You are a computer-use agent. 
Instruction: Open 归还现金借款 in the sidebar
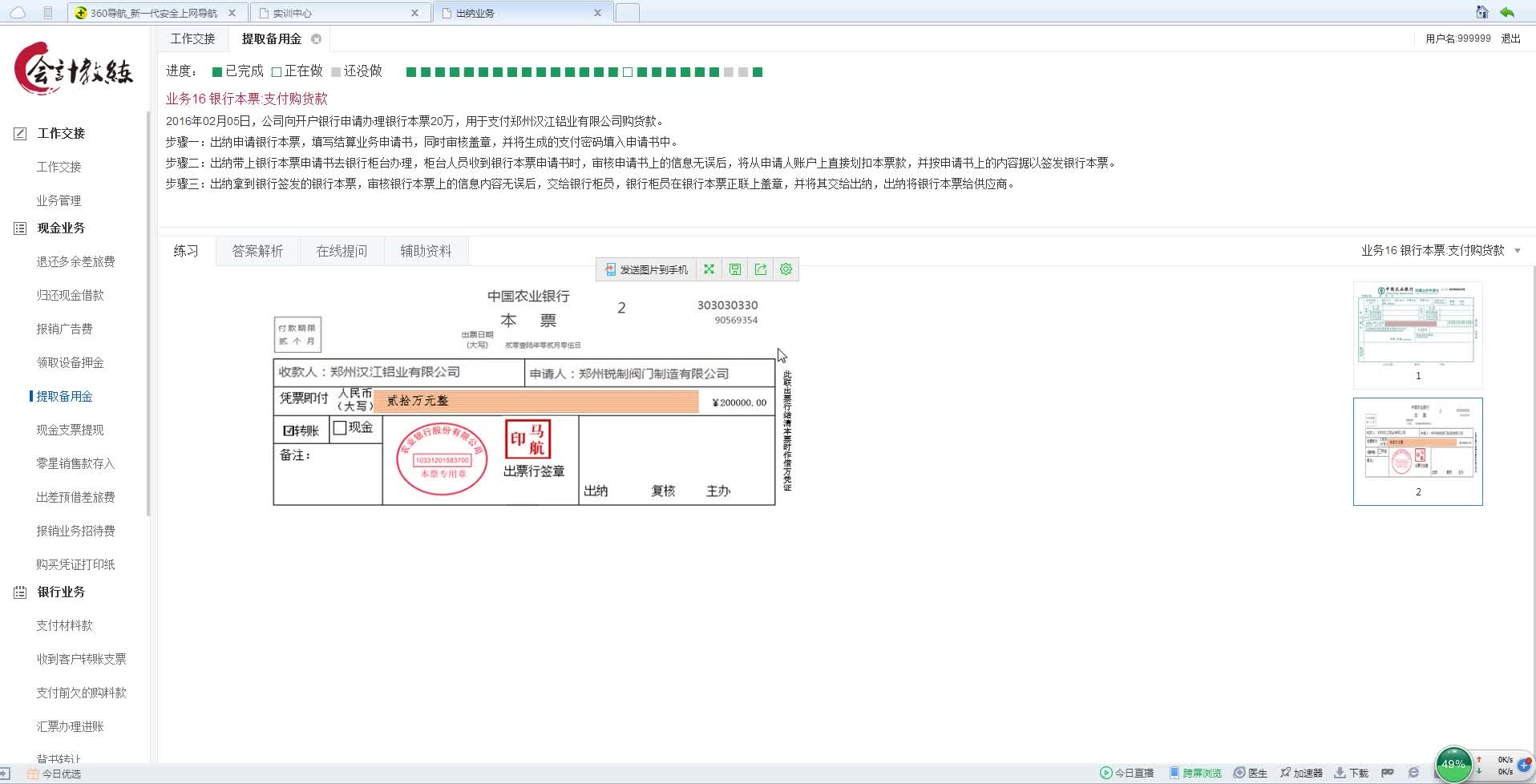click(70, 295)
